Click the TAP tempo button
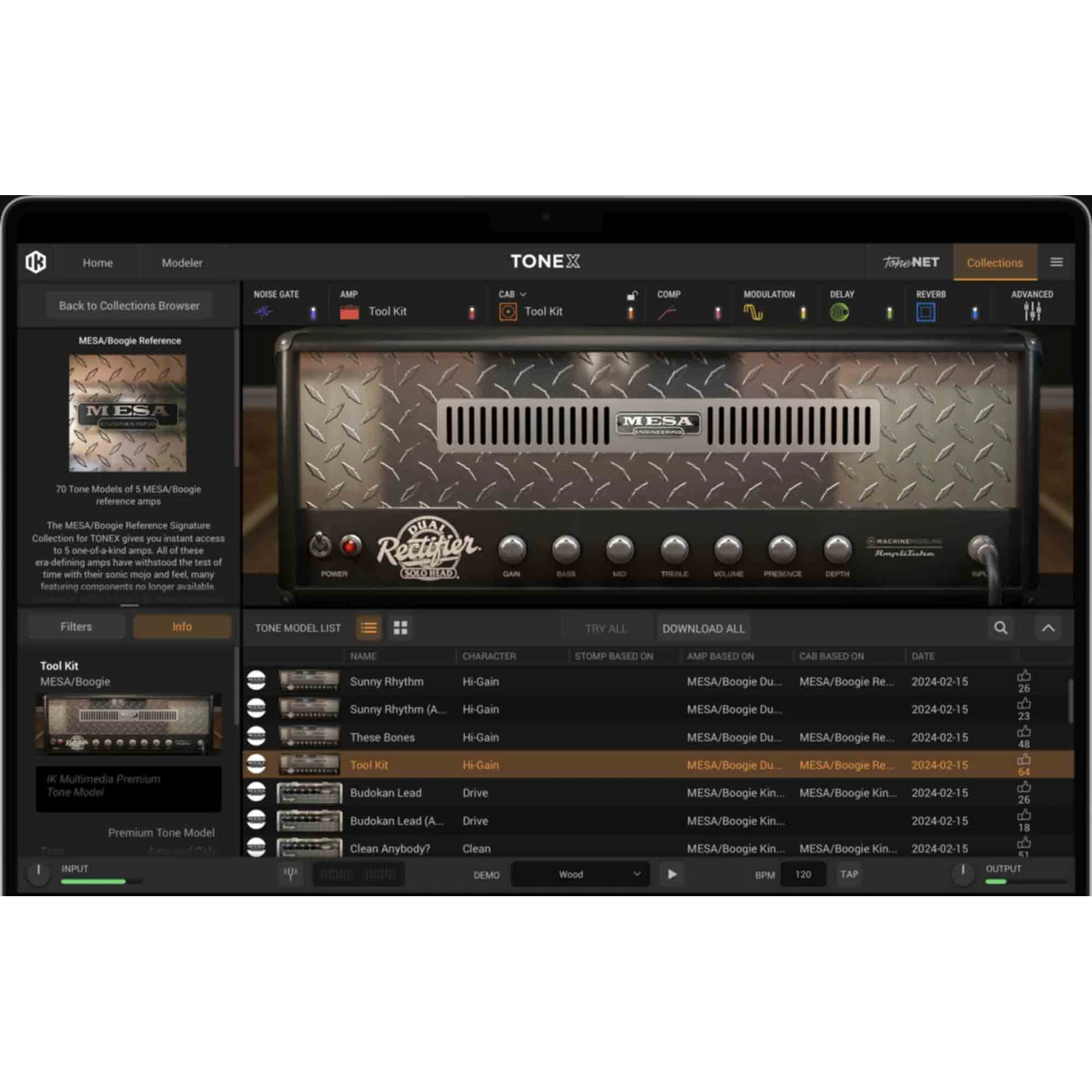The image size is (1092, 1092). [849, 874]
